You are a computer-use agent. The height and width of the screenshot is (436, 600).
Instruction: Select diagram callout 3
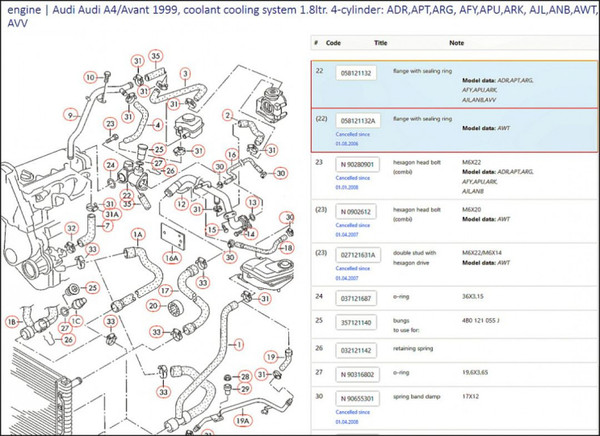click(185, 73)
